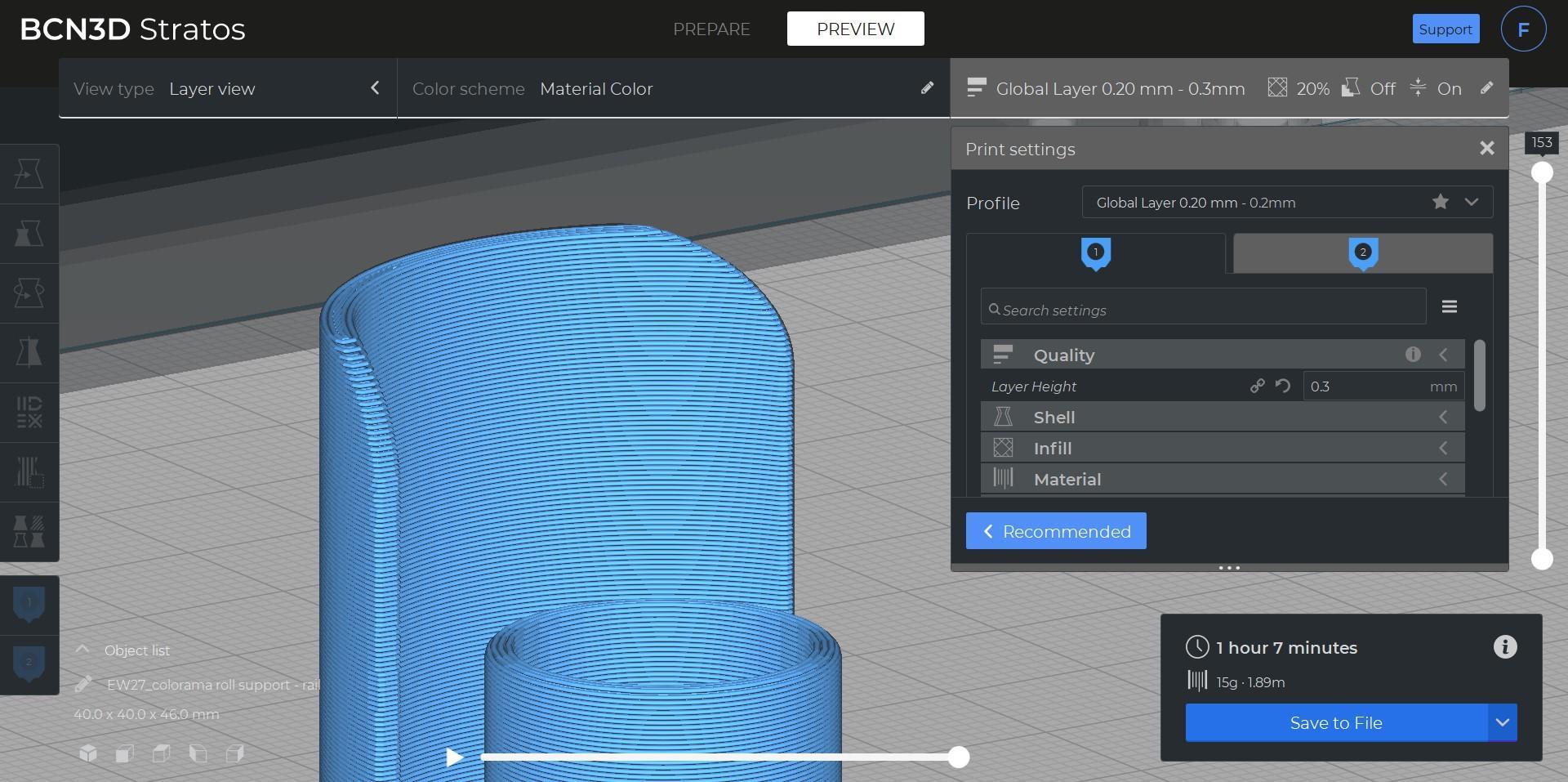Click the star icon in Profile box
The height and width of the screenshot is (782, 1568).
(1440, 202)
